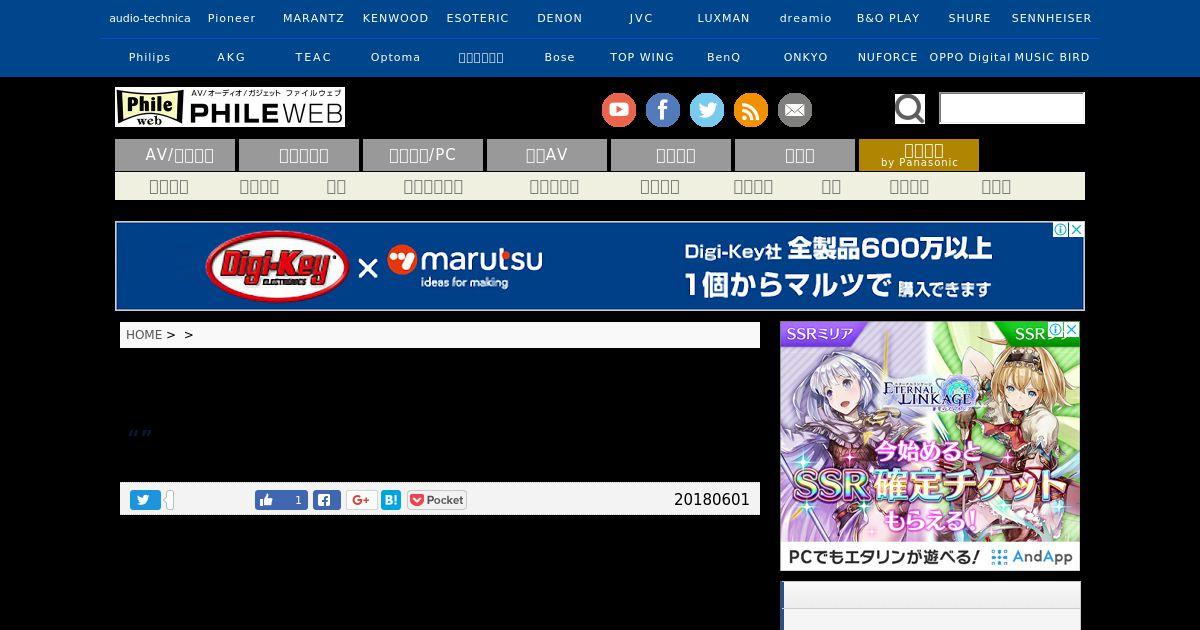Open the TEAC brand link

pos(314,57)
